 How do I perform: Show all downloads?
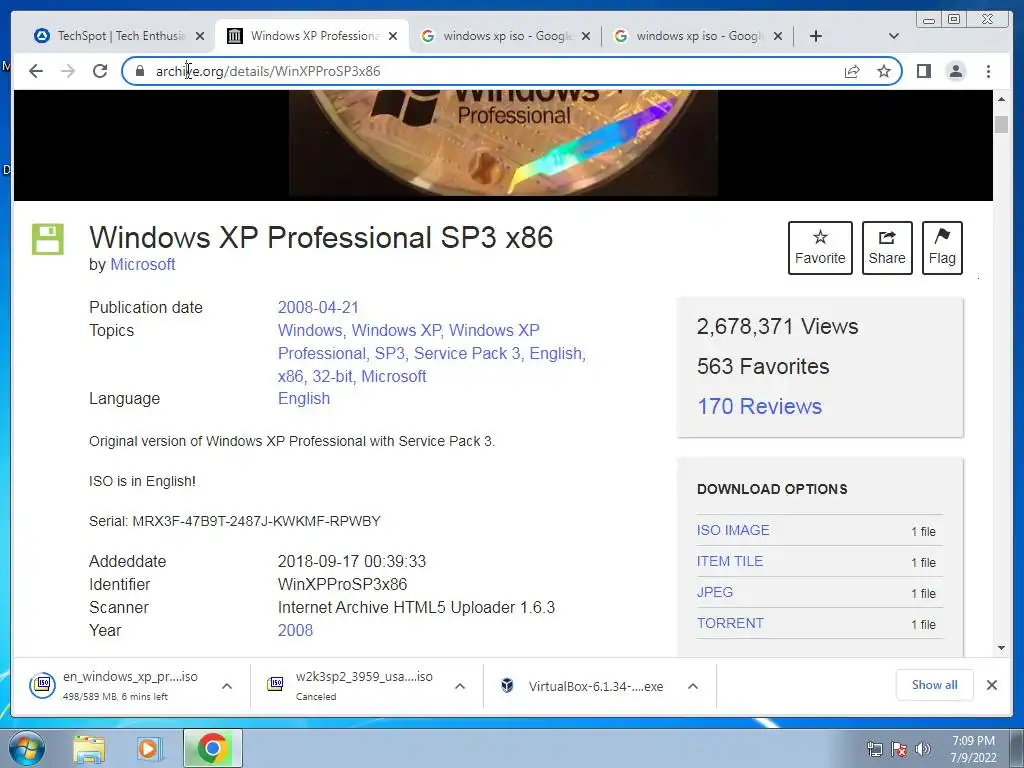click(x=935, y=685)
